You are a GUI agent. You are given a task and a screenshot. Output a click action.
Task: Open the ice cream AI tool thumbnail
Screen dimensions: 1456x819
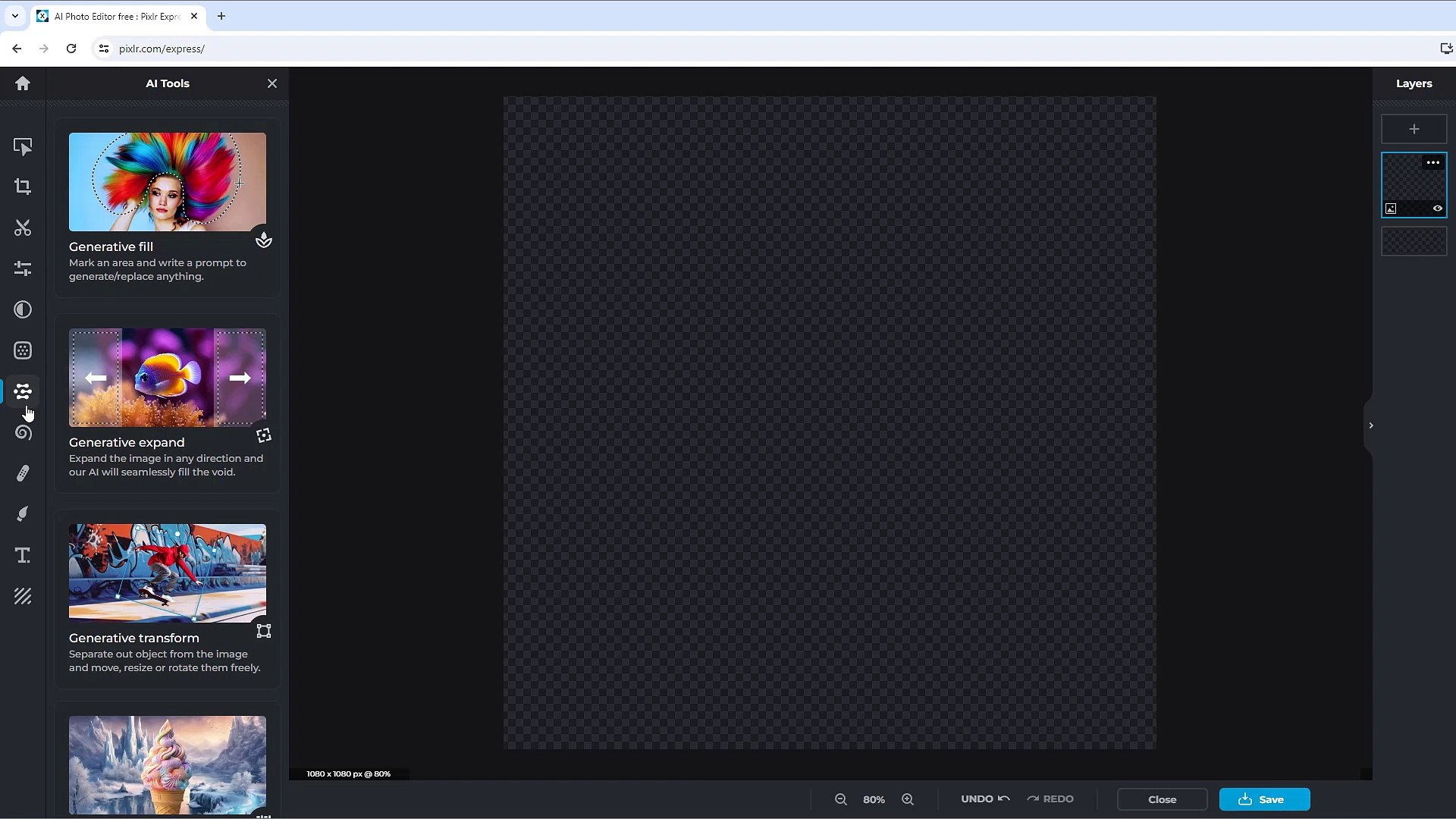[168, 765]
